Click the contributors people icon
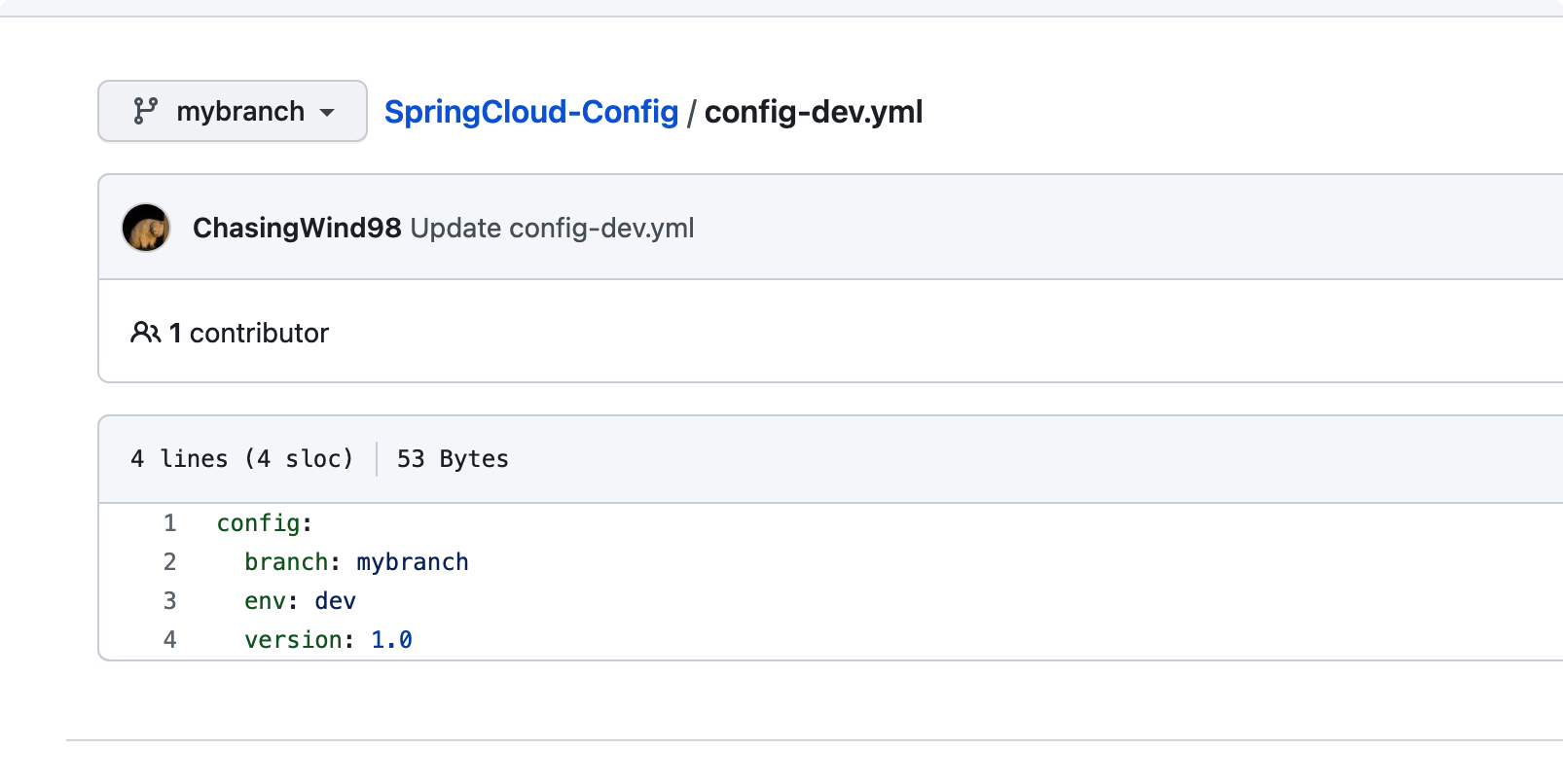Screen dimensions: 1563x784 coord(145,333)
